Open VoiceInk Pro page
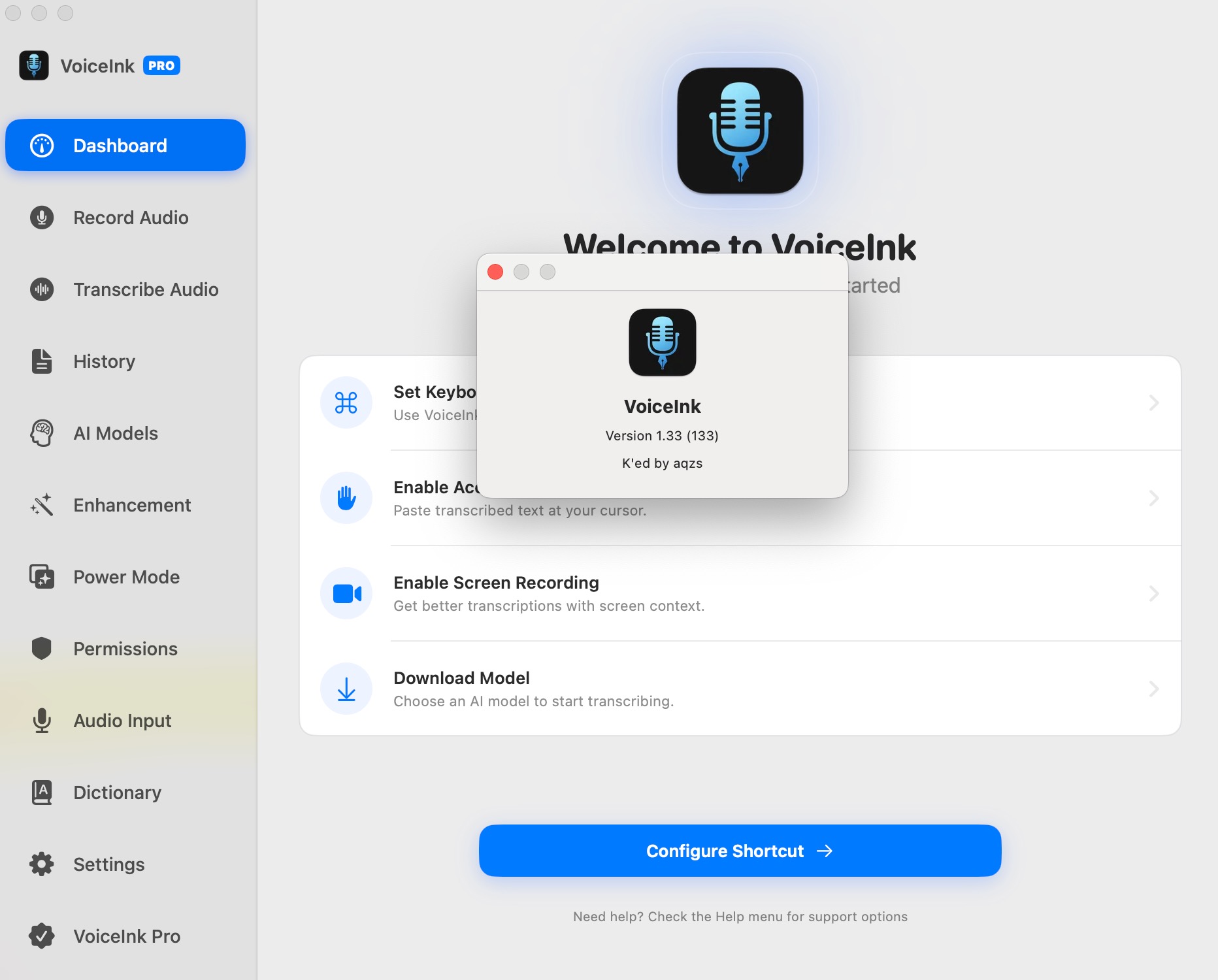The width and height of the screenshot is (1218, 980). click(125, 936)
